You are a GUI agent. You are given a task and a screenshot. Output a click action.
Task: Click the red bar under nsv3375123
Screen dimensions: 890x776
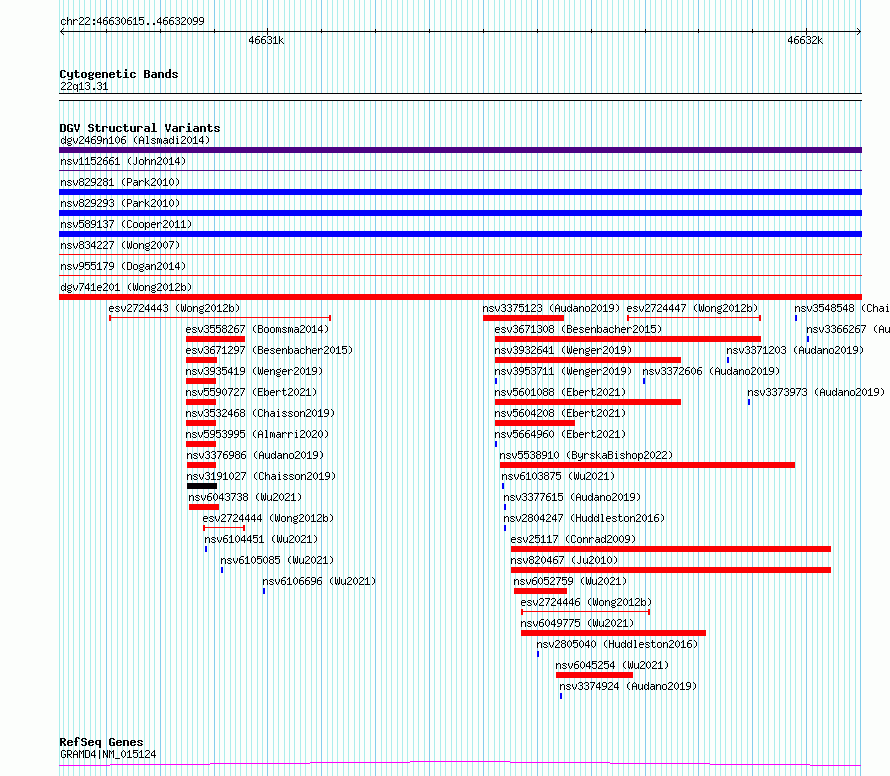point(523,318)
